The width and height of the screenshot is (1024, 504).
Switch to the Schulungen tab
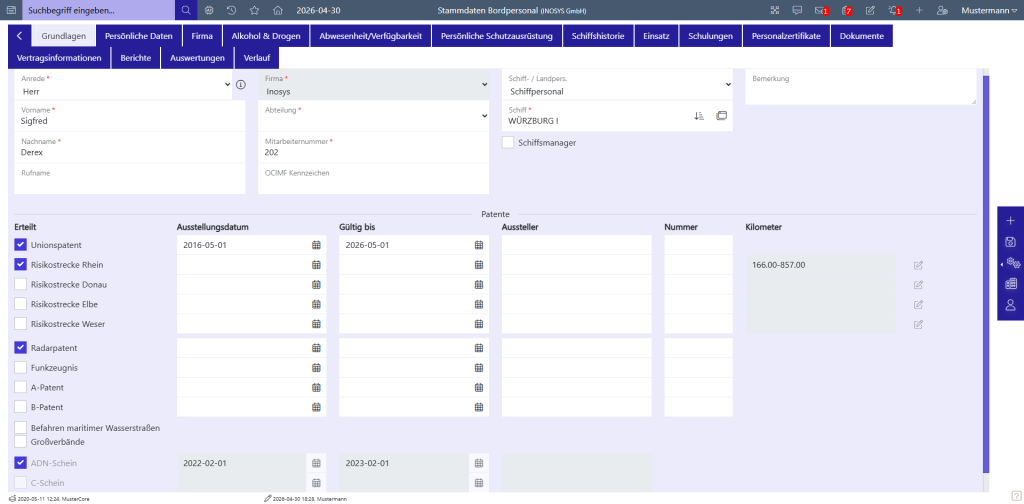click(x=711, y=37)
